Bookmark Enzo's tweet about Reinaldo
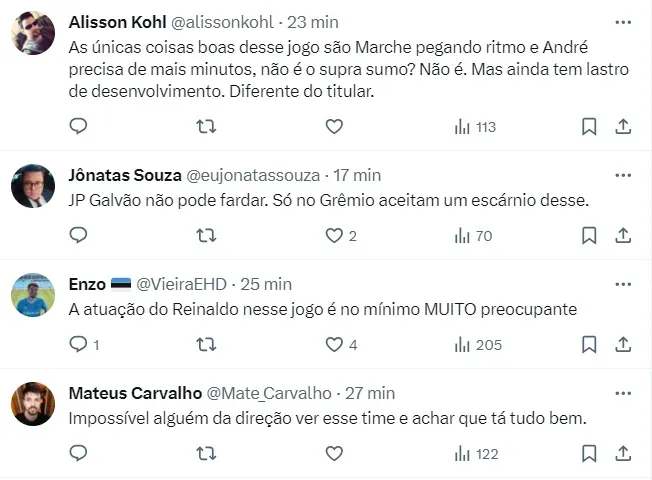The height and width of the screenshot is (480, 652). [x=589, y=345]
